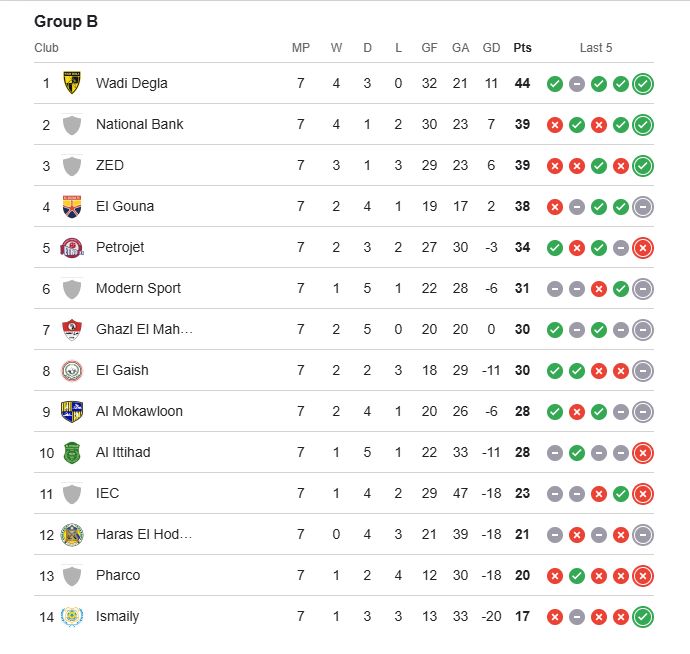The width and height of the screenshot is (690, 654).
Task: Click the Ghazl El Mahalla club crest
Action: (72, 329)
